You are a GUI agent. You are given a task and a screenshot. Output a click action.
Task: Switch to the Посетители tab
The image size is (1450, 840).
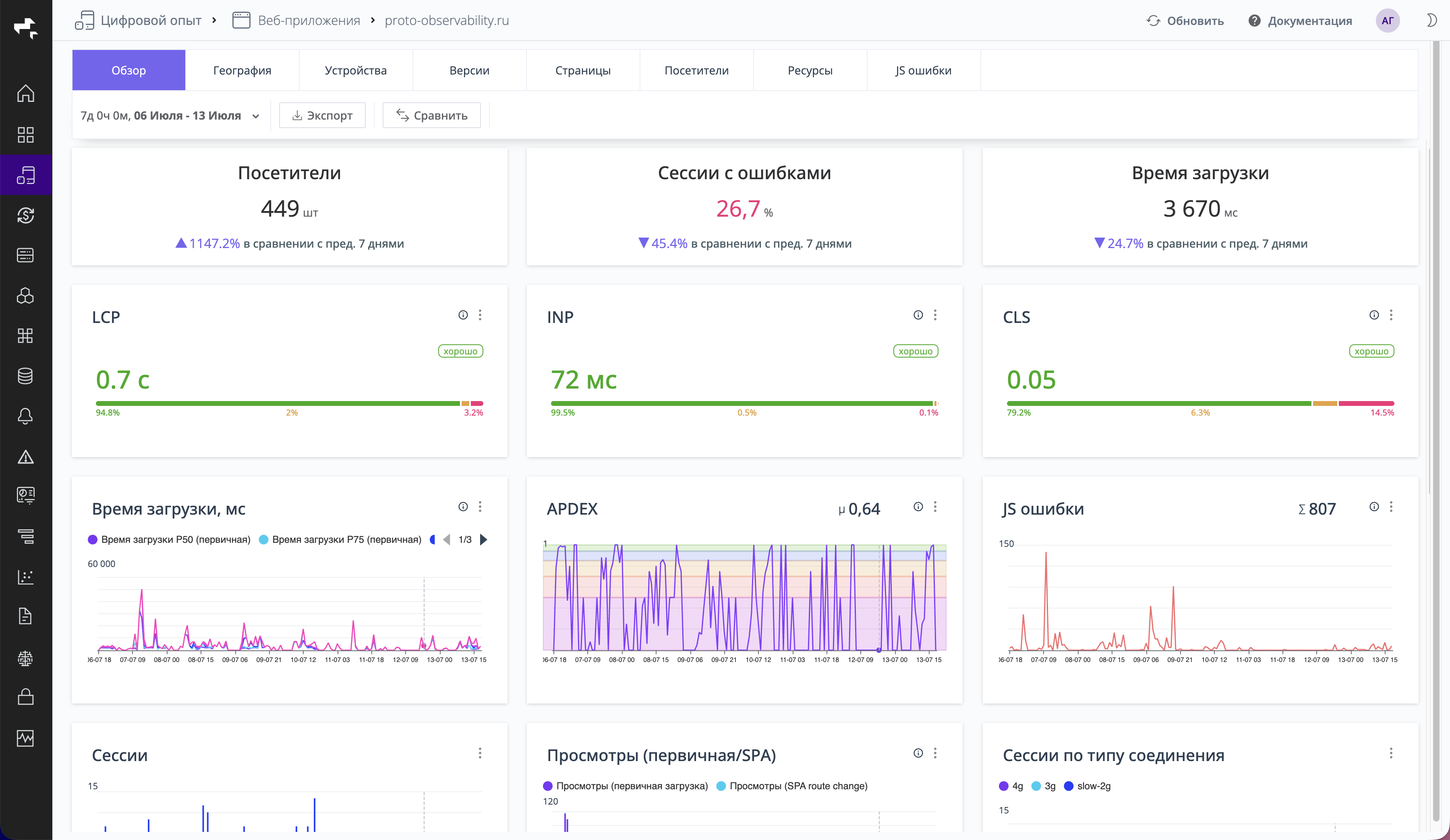696,70
